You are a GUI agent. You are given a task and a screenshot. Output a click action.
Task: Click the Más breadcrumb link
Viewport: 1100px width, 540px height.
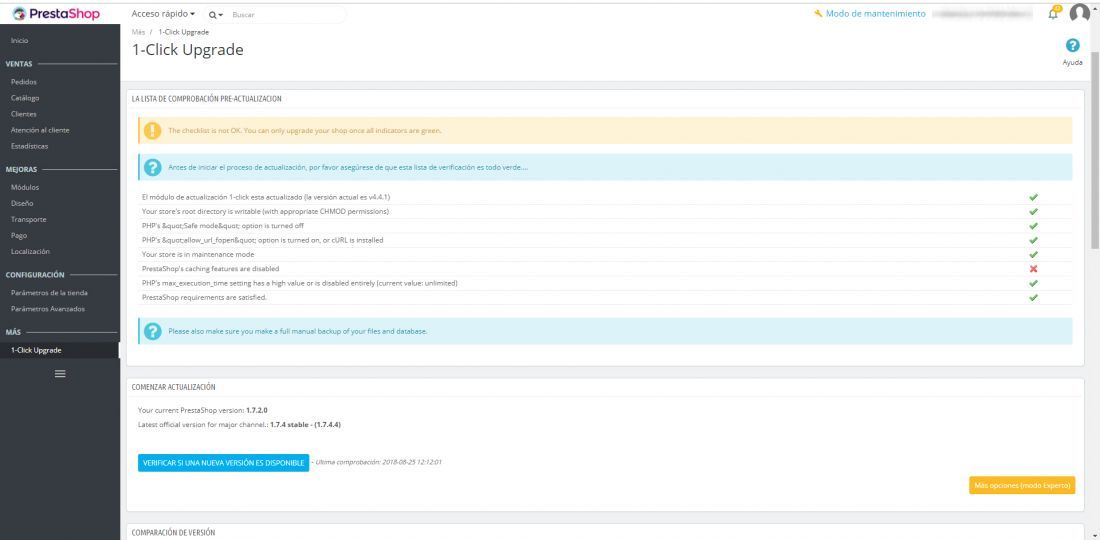138,32
